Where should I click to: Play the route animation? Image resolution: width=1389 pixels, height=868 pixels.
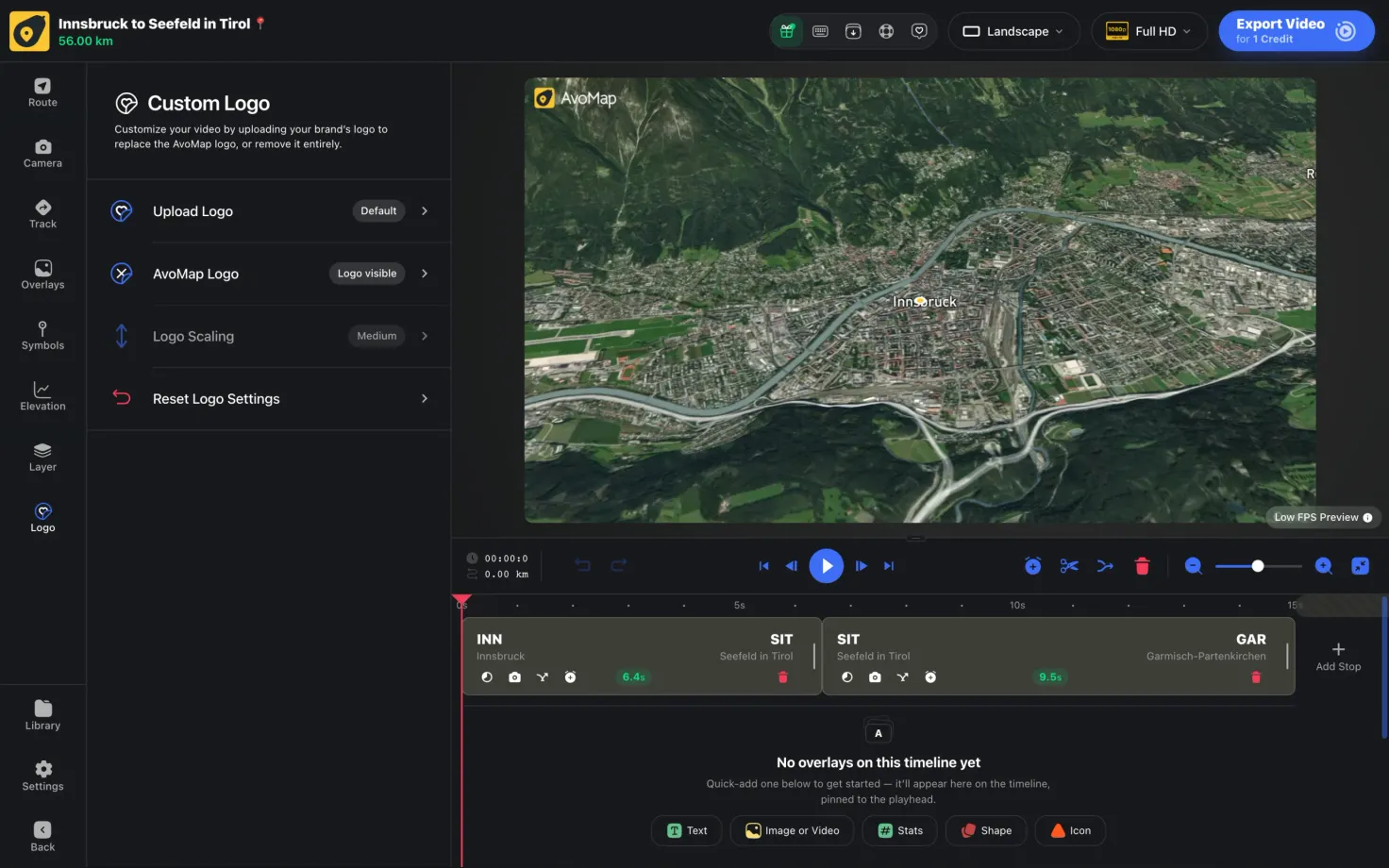point(827,566)
